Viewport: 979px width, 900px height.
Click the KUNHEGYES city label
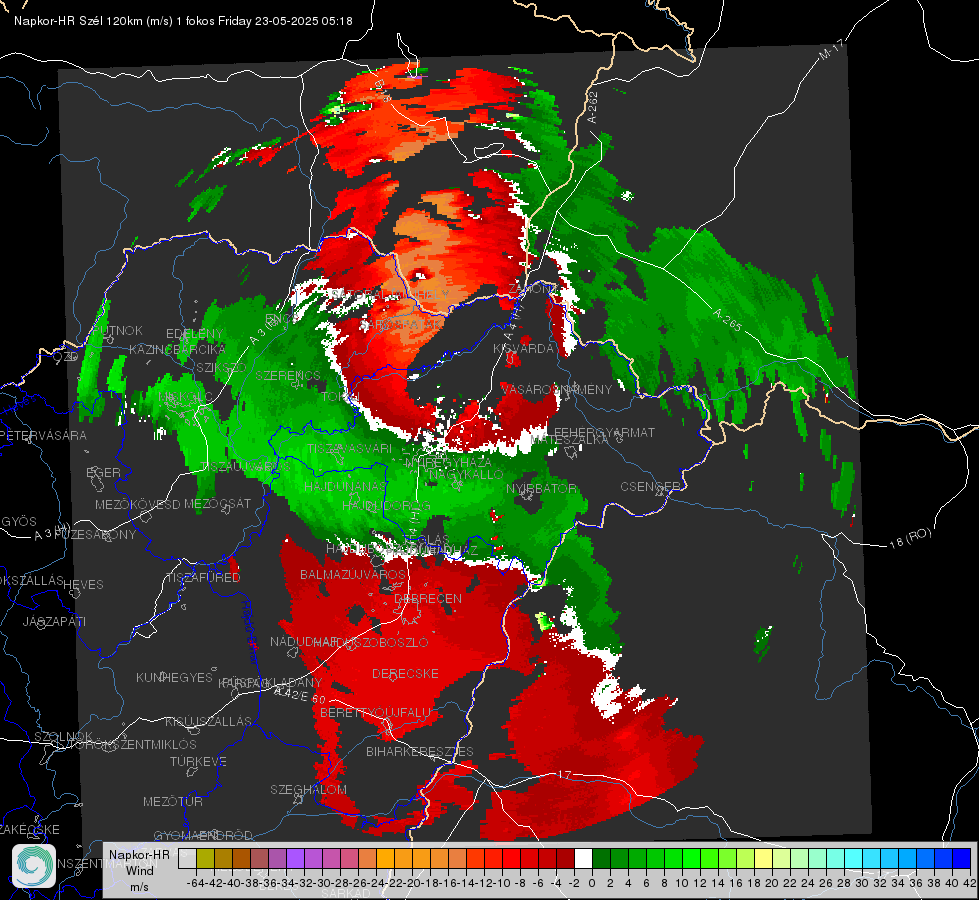click(174, 677)
